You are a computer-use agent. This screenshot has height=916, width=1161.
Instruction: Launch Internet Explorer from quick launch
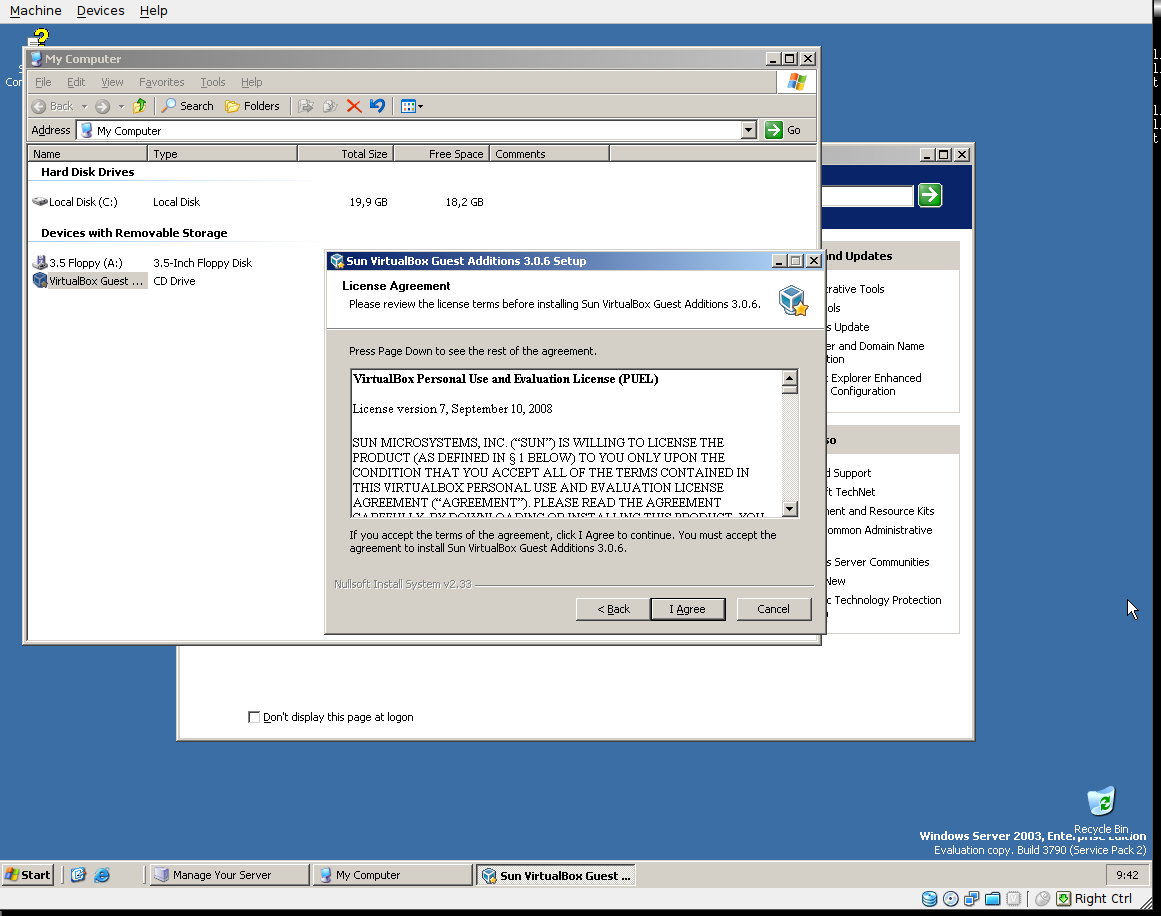coord(102,875)
